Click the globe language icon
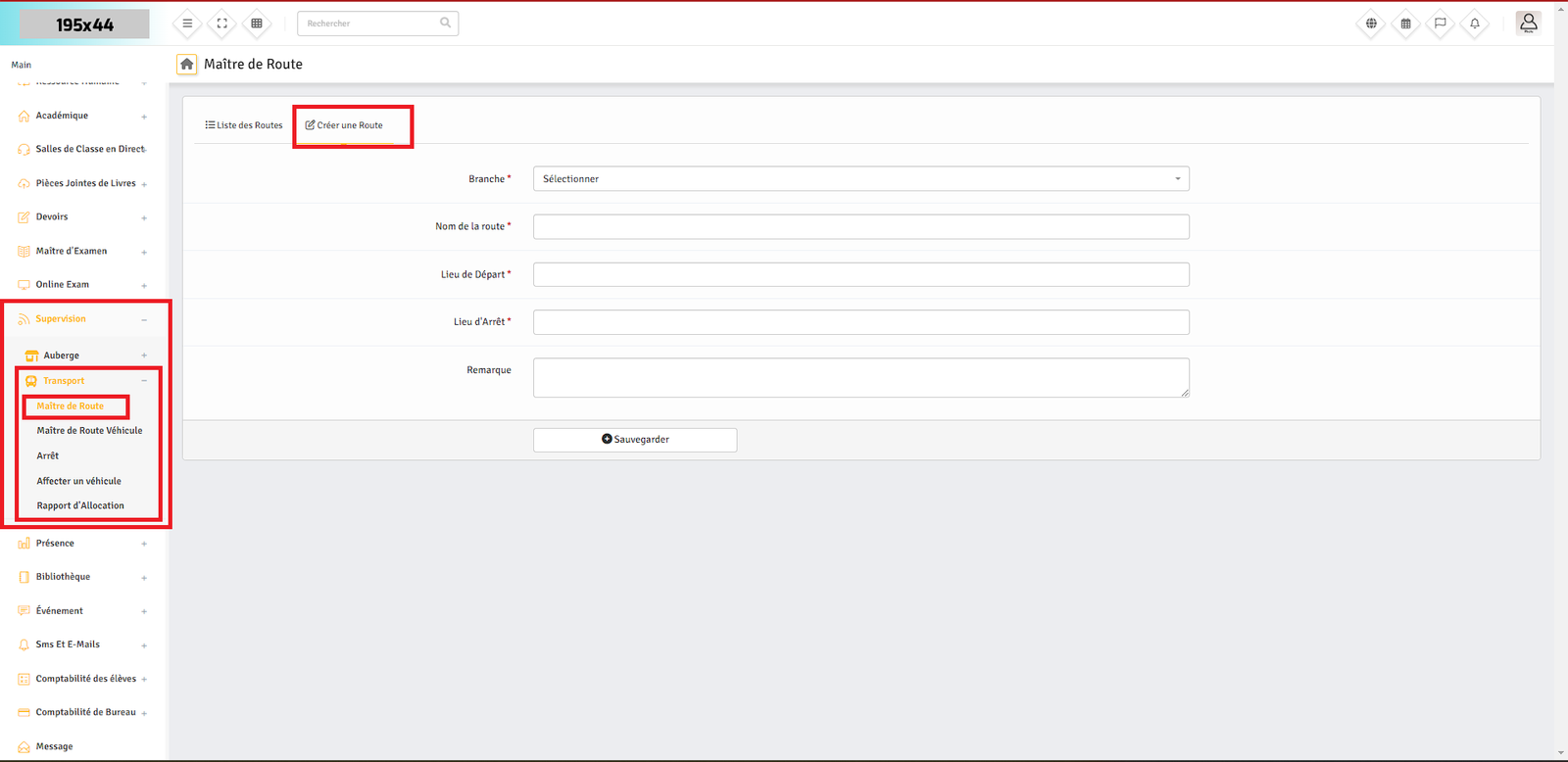1568x762 pixels. pos(1371,24)
